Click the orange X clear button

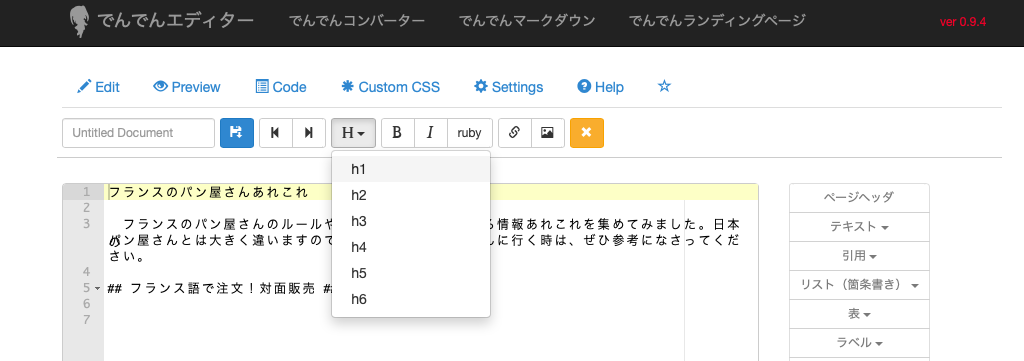click(x=586, y=133)
